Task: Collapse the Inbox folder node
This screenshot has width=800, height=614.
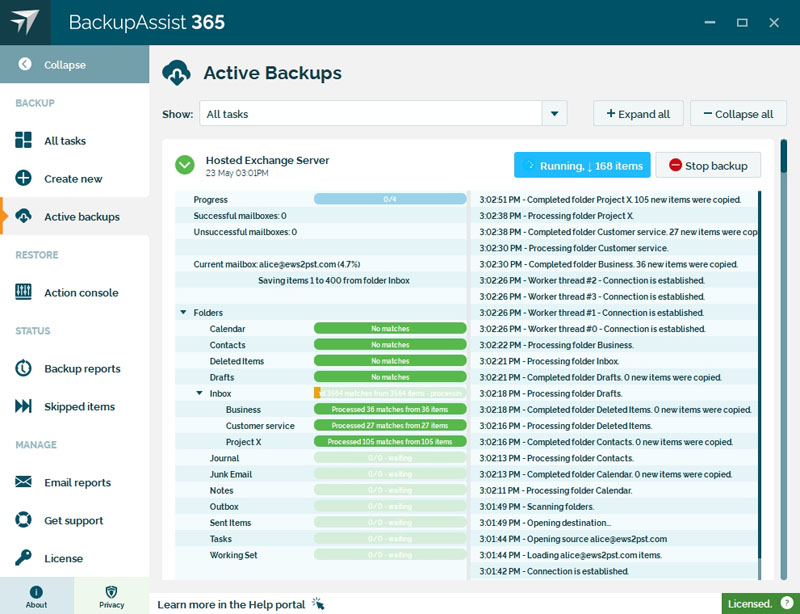Action: click(199, 393)
